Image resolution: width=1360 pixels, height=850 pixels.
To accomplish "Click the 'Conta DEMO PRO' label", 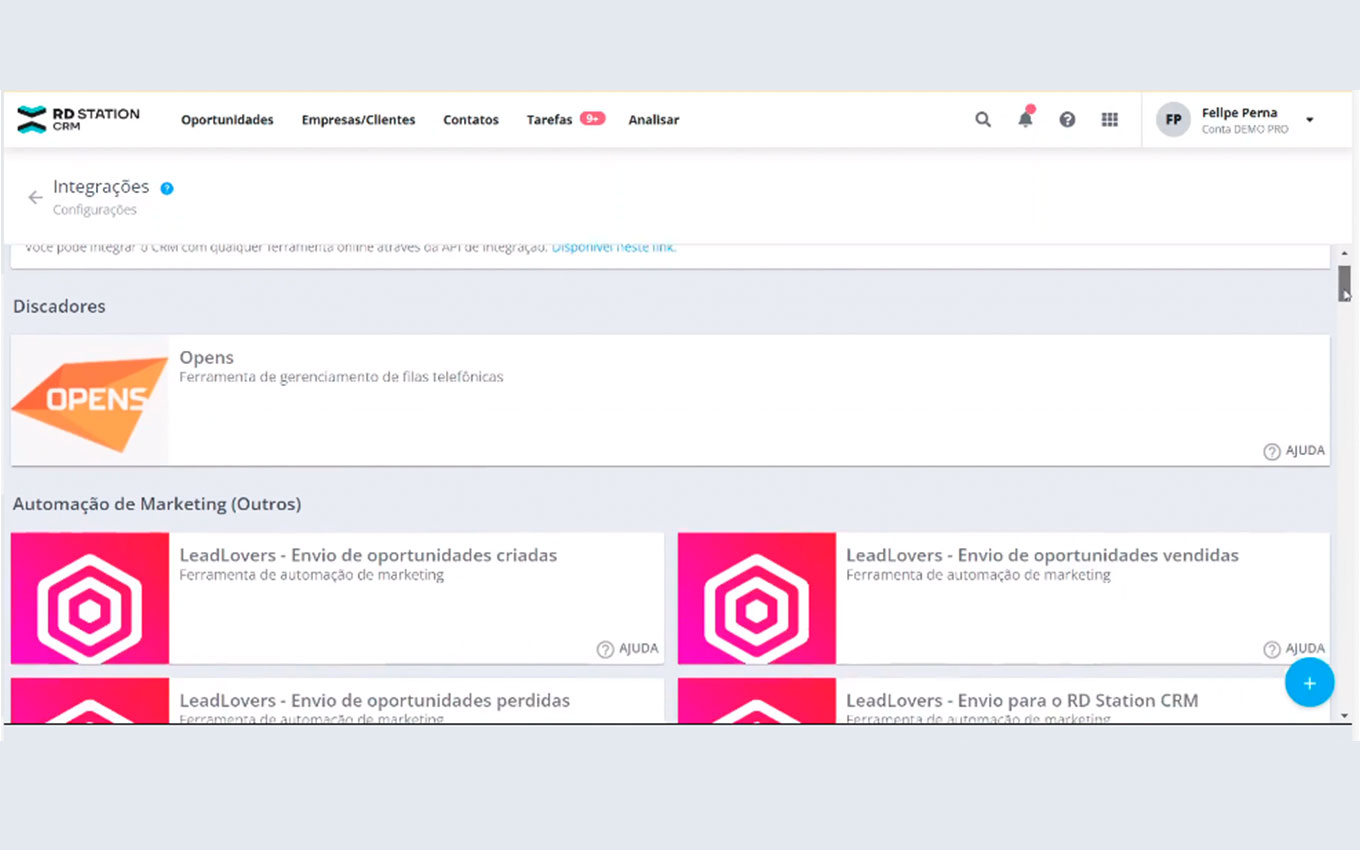I will (x=1245, y=129).
